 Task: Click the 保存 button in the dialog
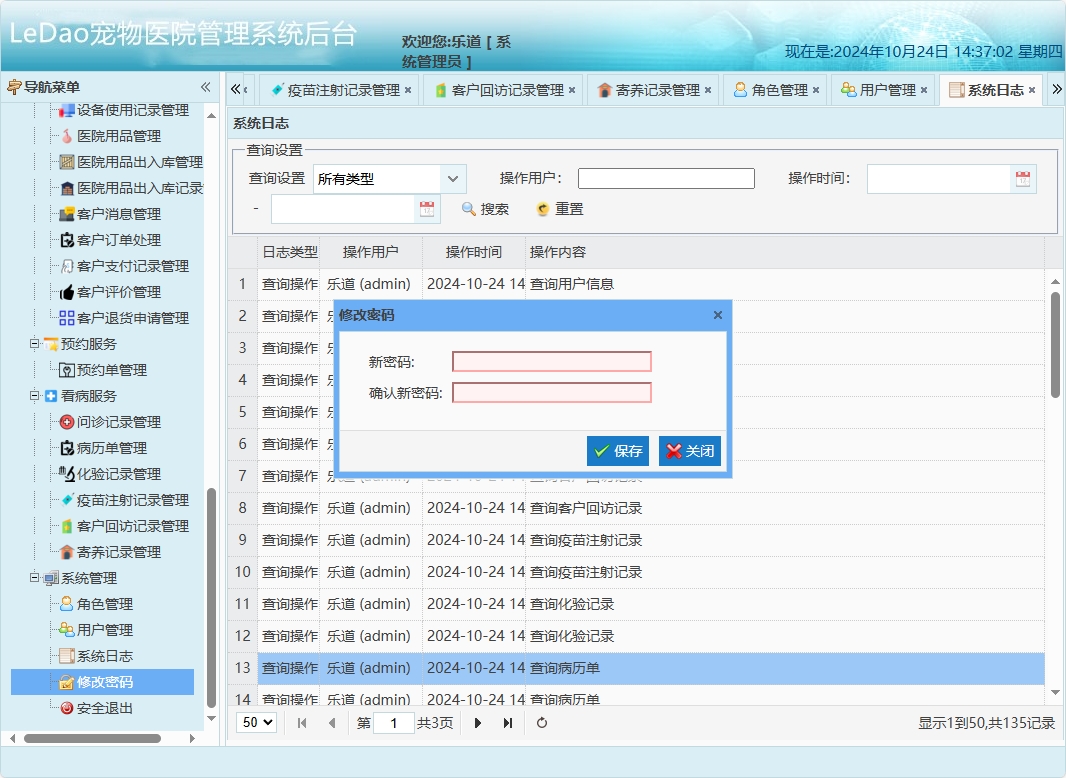click(x=617, y=451)
